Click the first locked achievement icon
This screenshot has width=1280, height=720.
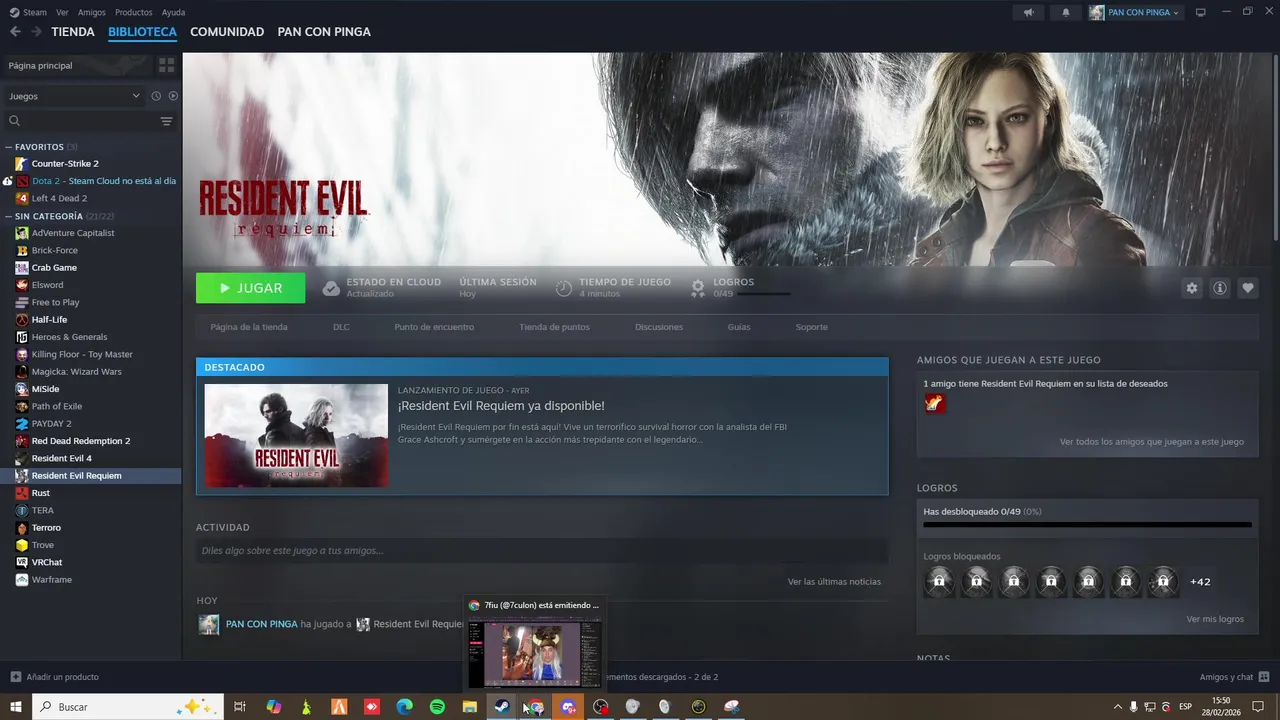point(939,581)
